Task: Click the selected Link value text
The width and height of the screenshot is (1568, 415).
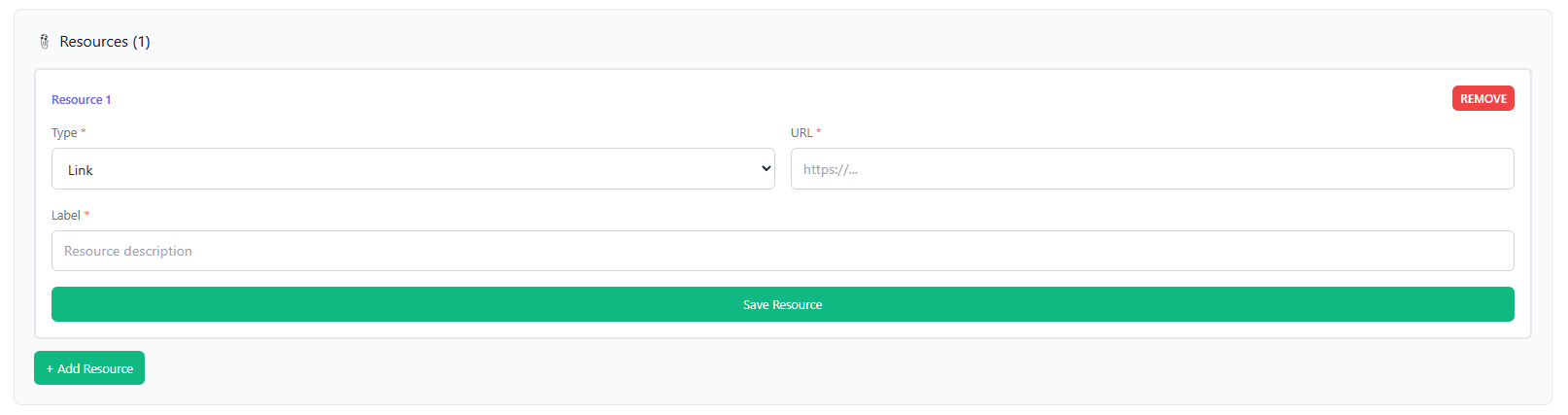Action: point(81,170)
